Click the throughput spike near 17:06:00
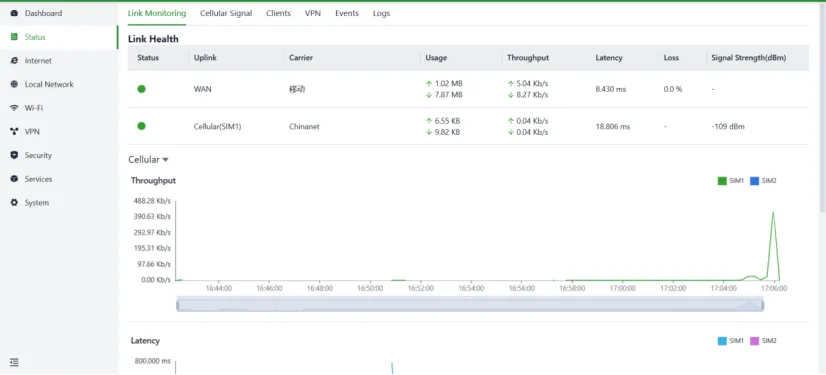Image resolution: width=826 pixels, height=375 pixels. click(773, 212)
